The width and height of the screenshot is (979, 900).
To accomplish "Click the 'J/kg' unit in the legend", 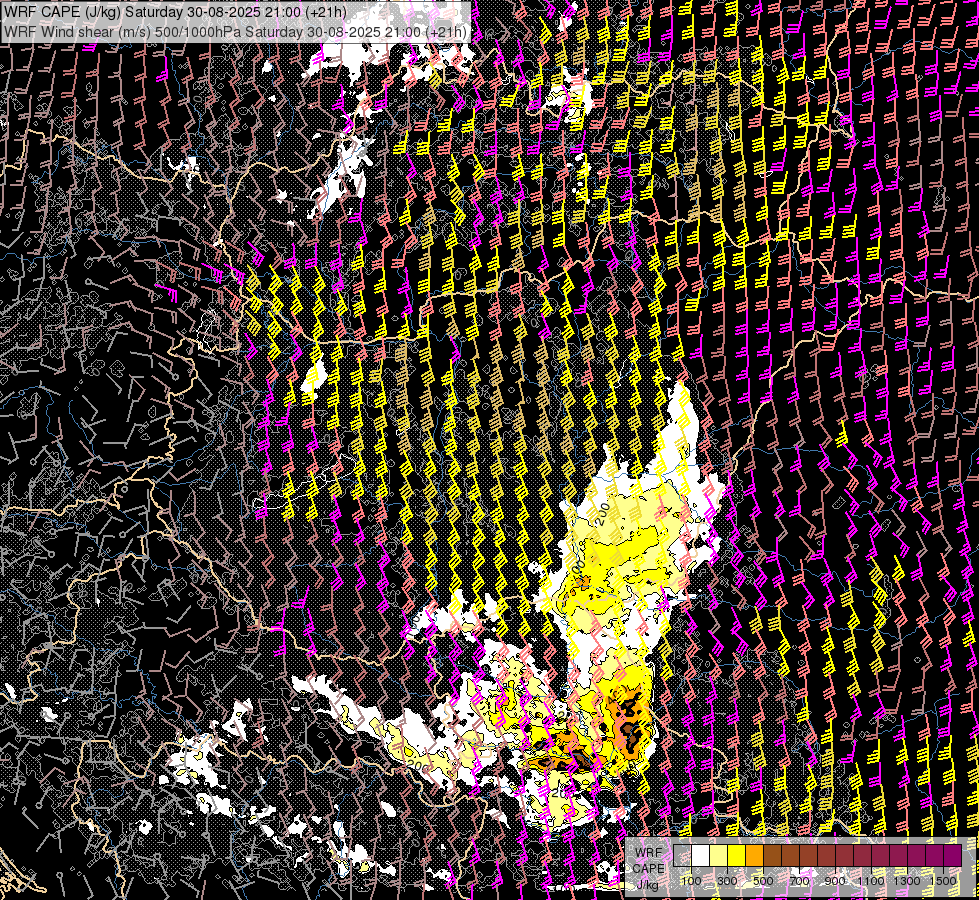I will (x=648, y=884).
